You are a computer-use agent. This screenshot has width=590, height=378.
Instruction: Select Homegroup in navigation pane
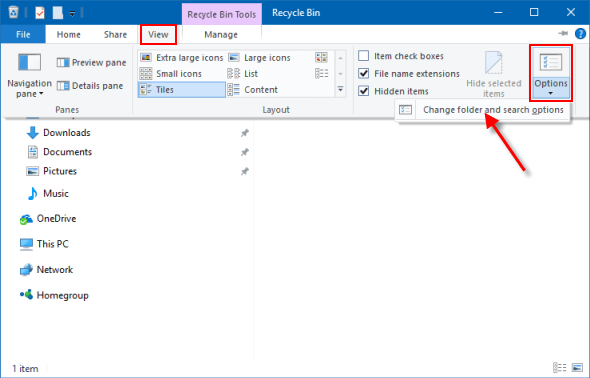54,295
